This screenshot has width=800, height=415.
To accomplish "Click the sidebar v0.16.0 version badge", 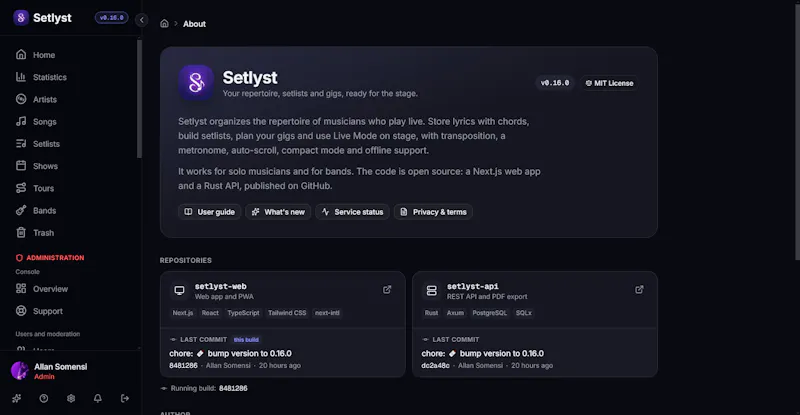I will [x=112, y=18].
